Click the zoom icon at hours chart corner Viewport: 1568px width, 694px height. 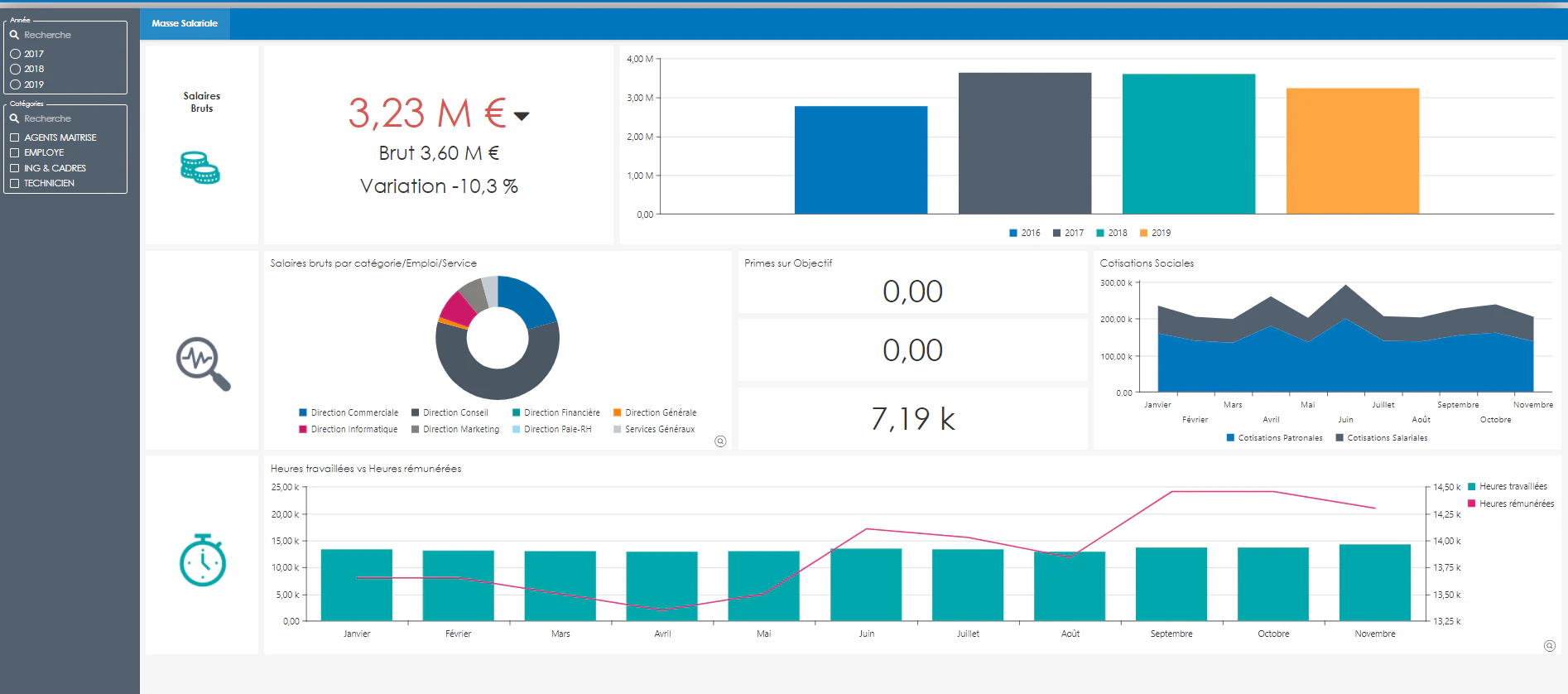(1550, 646)
